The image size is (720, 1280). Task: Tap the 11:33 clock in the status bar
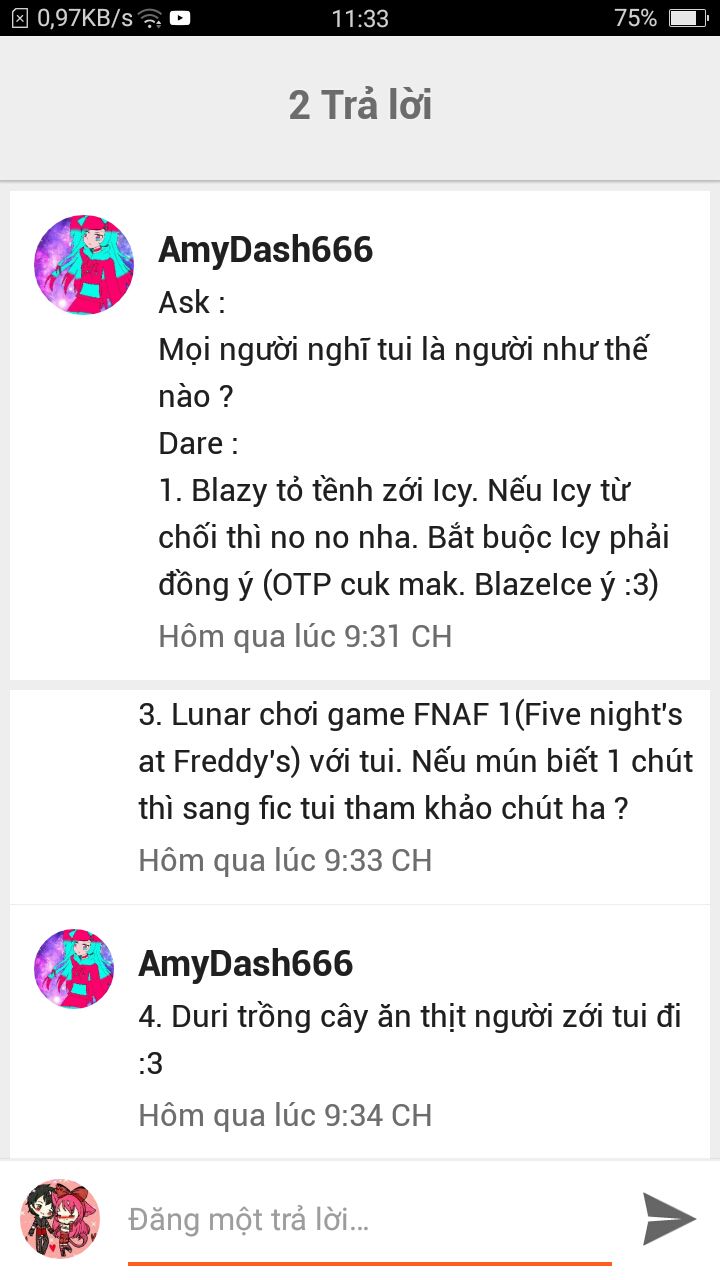[x=360, y=17]
